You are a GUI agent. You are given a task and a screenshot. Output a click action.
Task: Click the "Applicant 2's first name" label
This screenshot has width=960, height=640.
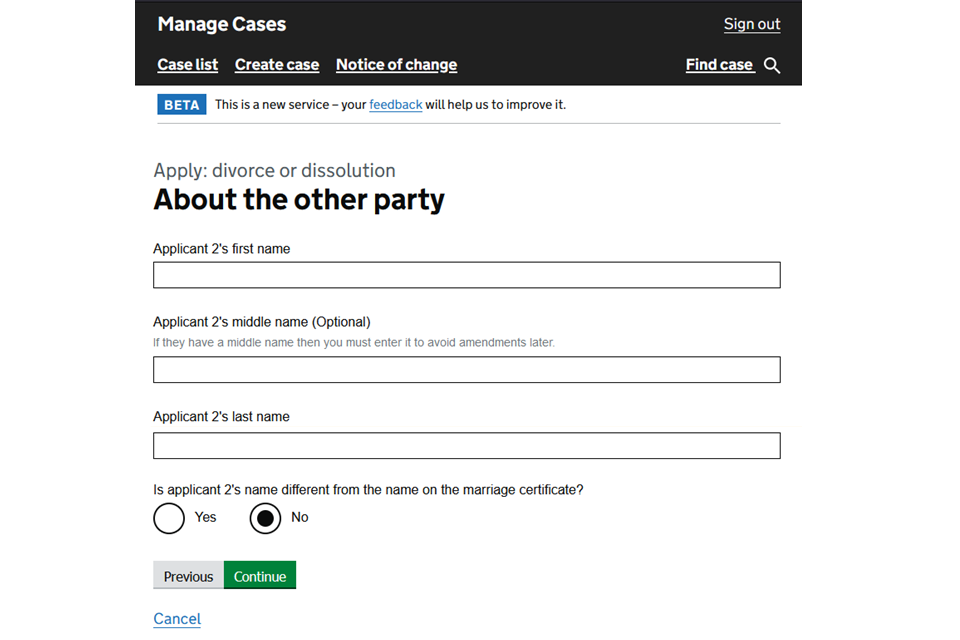coord(221,249)
